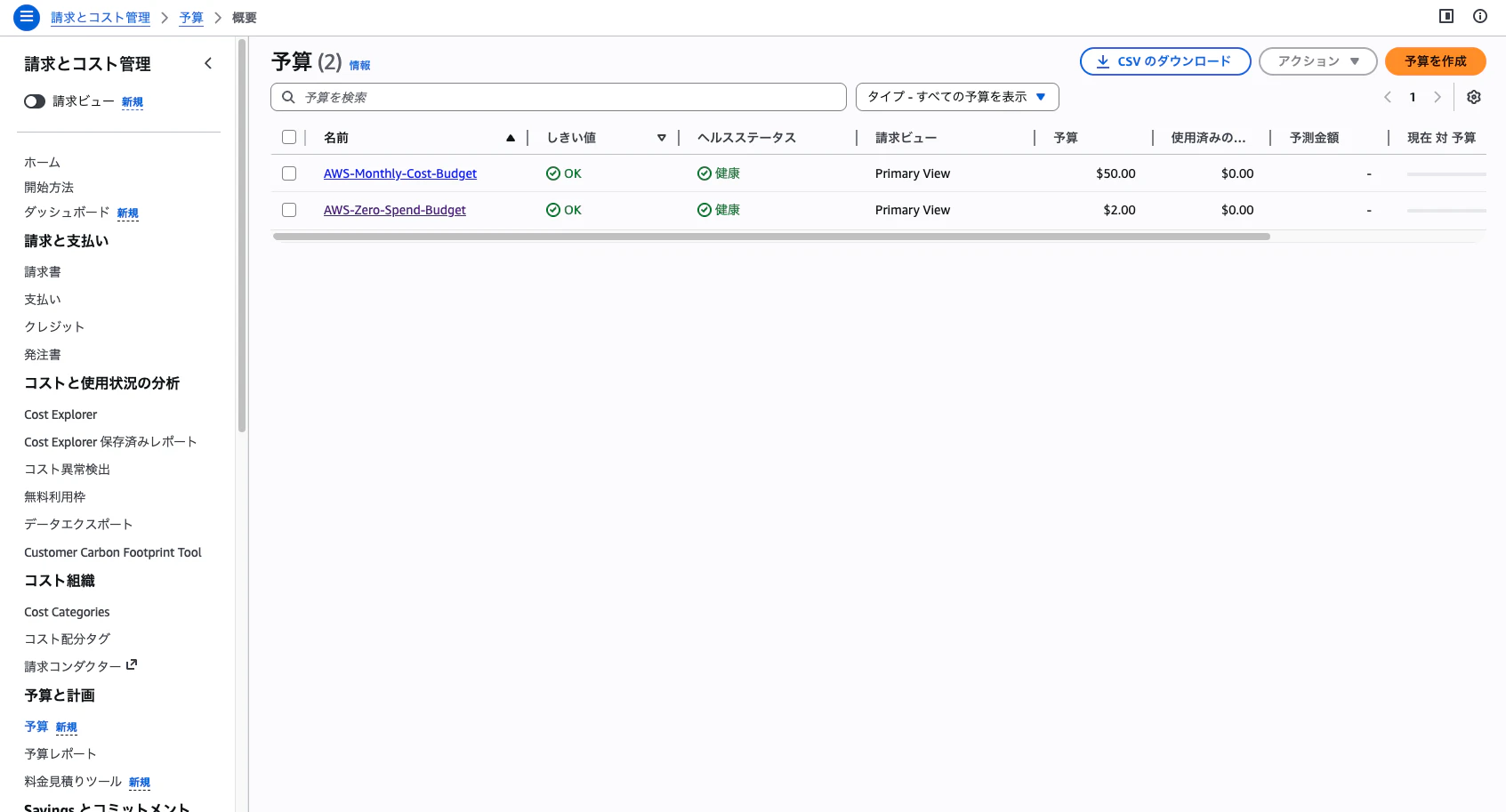Collapse the sidebar with the chevron arrow

coord(208,63)
